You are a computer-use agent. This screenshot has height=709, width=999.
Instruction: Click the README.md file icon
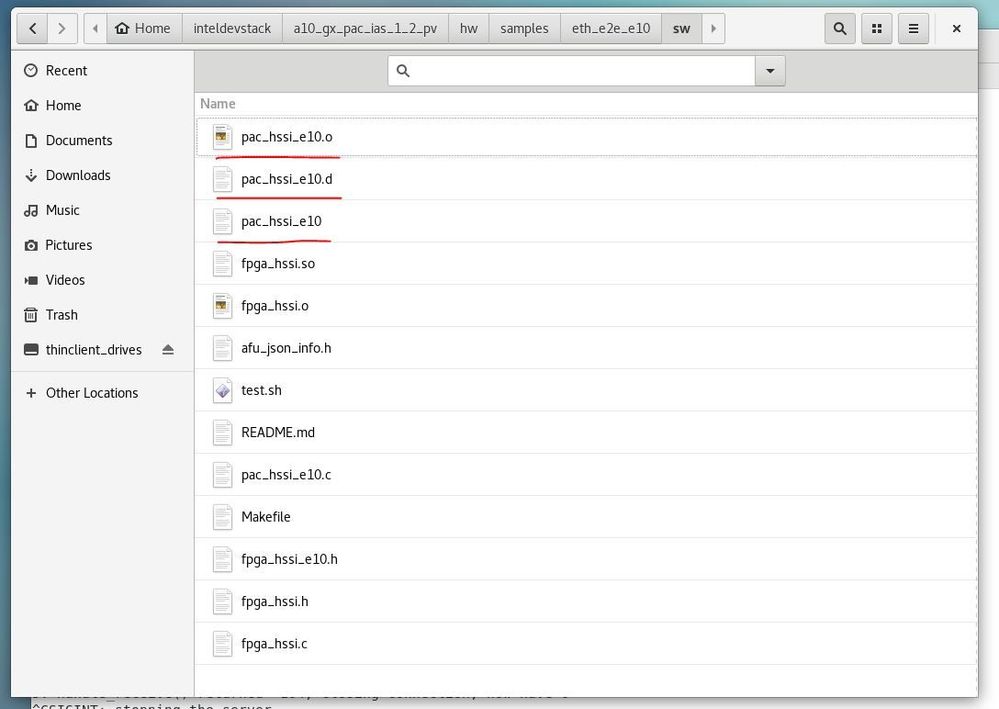[x=222, y=433]
